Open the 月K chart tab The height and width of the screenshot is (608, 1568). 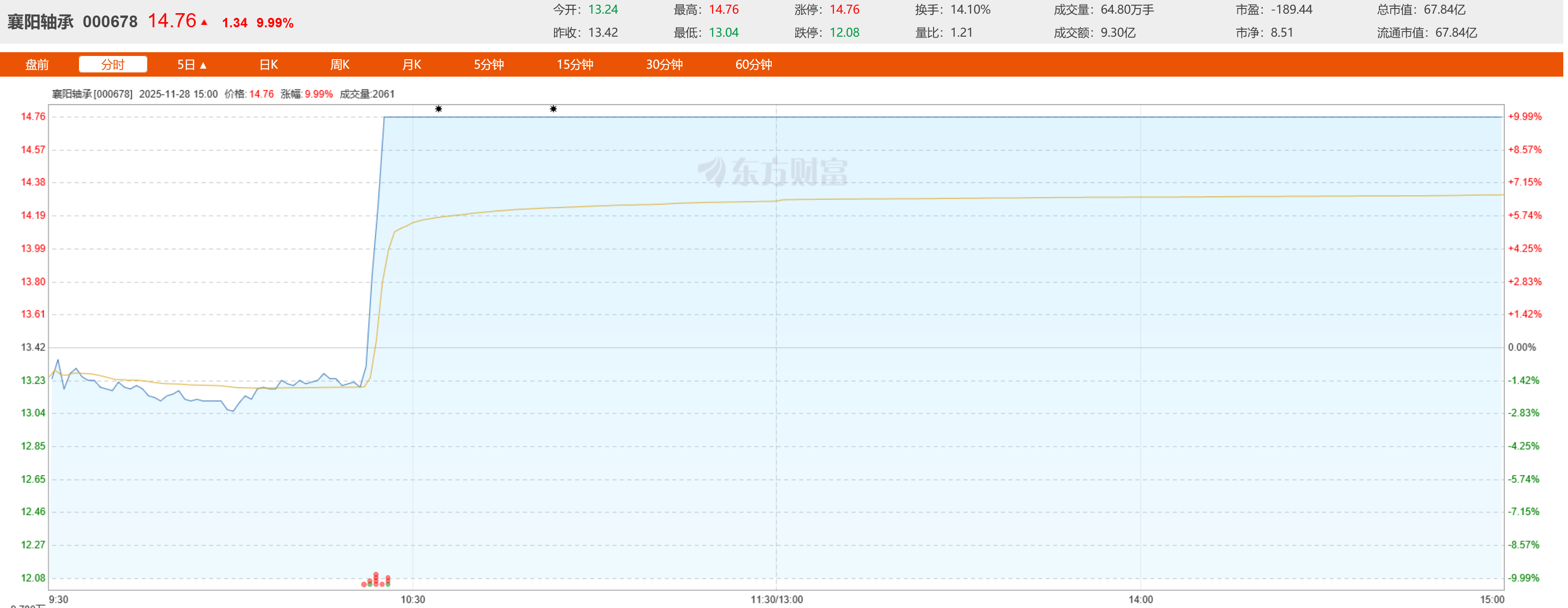click(412, 64)
